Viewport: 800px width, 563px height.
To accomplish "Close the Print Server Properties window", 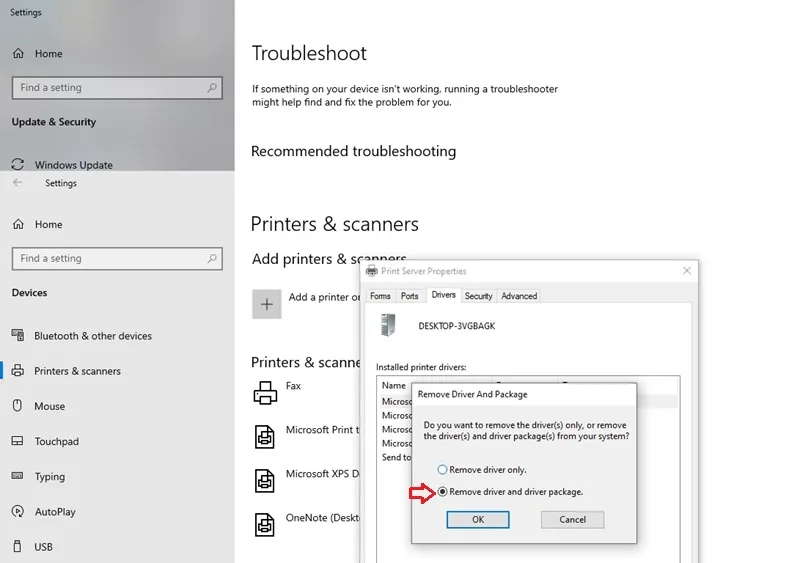I will pos(687,271).
